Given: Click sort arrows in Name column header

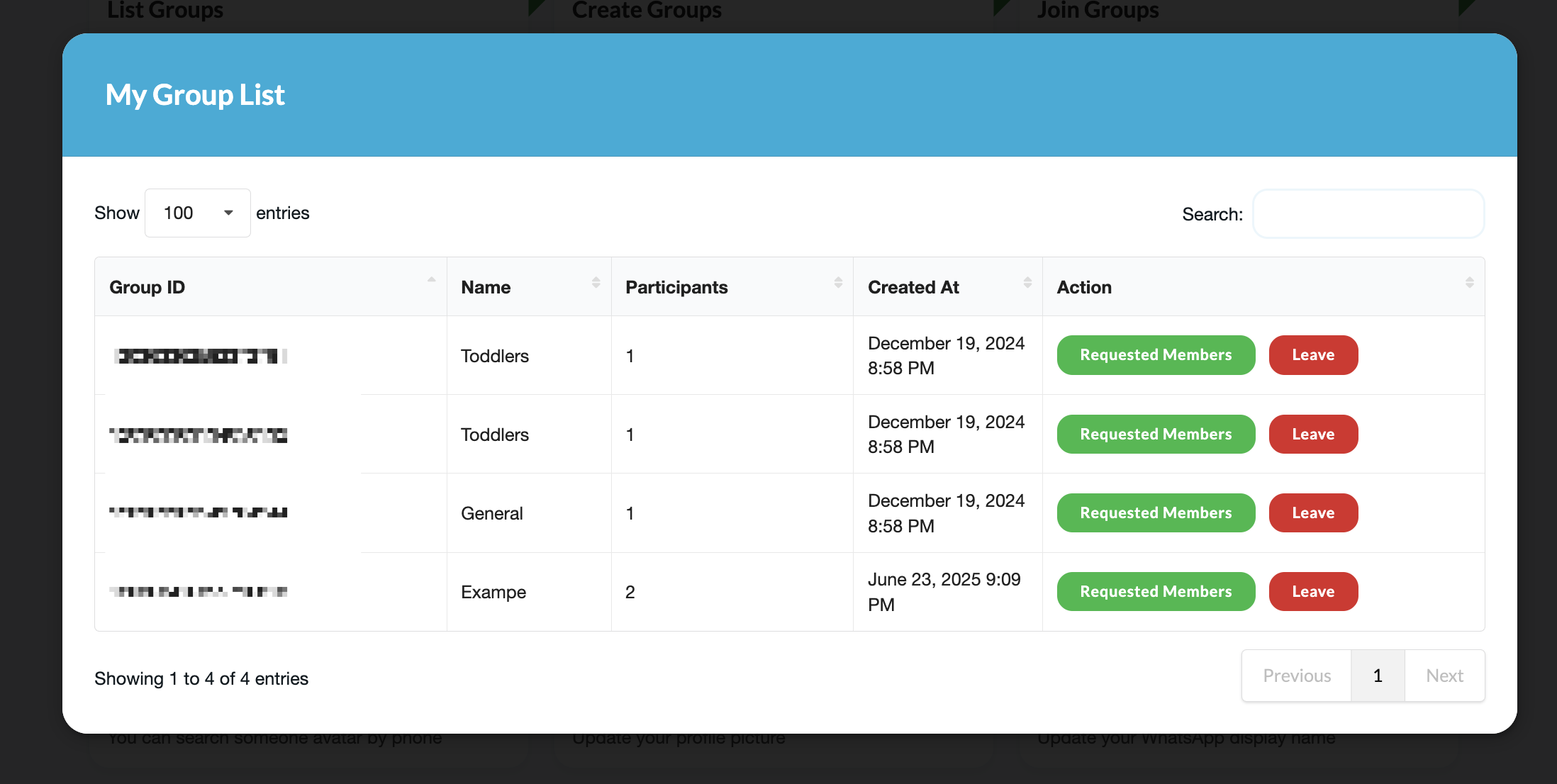Looking at the screenshot, I should pos(596,283).
